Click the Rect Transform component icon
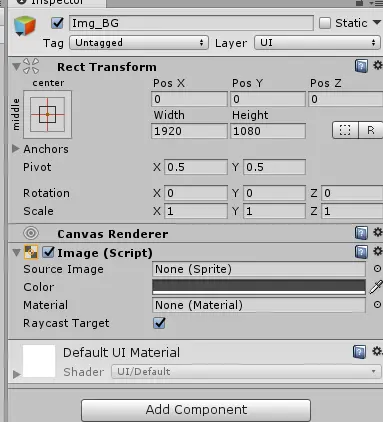Image resolution: width=383 pixels, height=422 pixels. [x=31, y=66]
